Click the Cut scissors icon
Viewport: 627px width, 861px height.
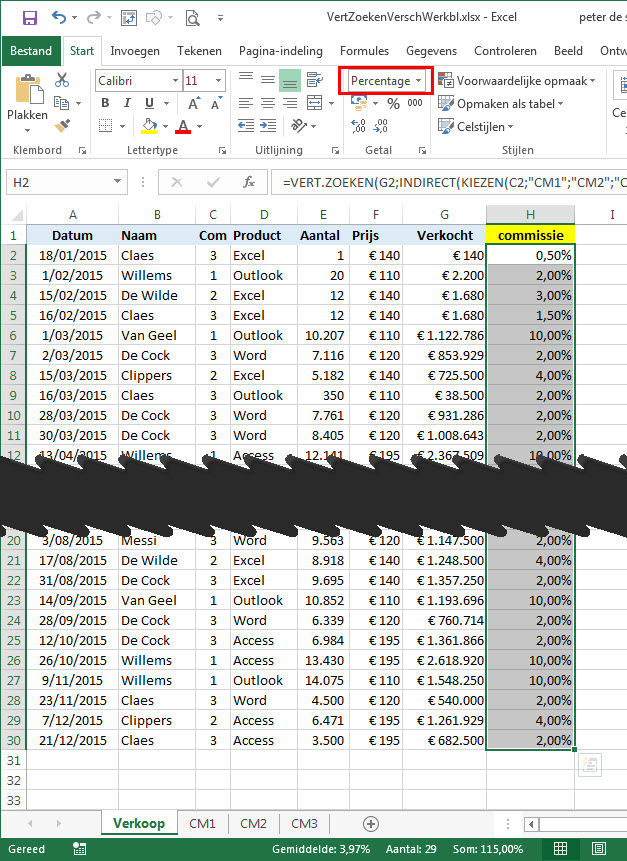tap(61, 80)
